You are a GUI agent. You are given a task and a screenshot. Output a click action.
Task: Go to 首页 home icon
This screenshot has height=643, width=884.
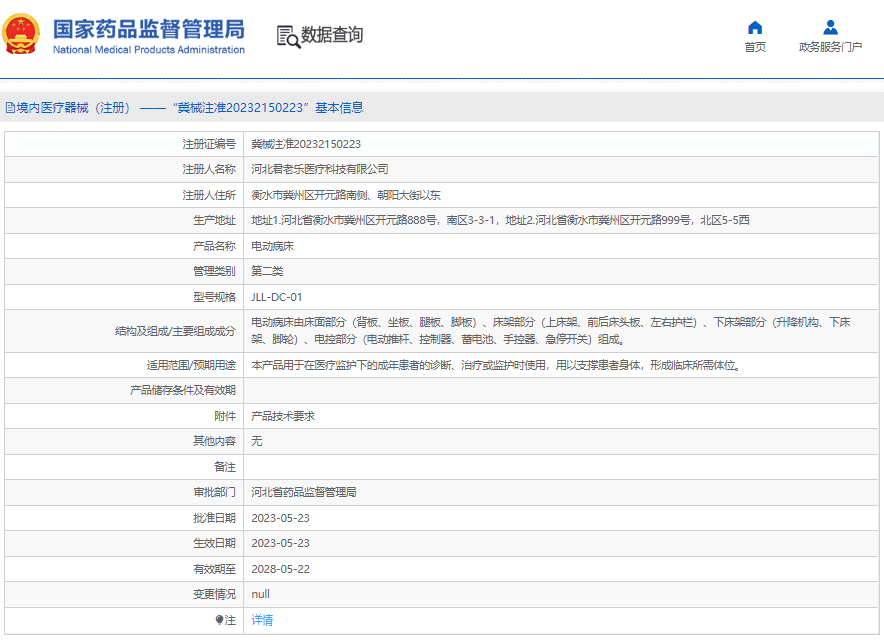pos(755,28)
